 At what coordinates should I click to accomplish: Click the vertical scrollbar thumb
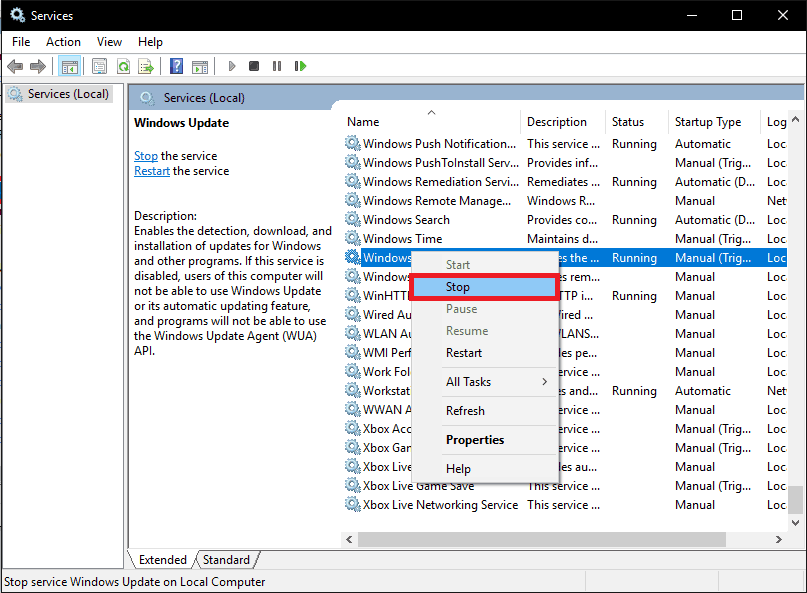click(x=795, y=500)
